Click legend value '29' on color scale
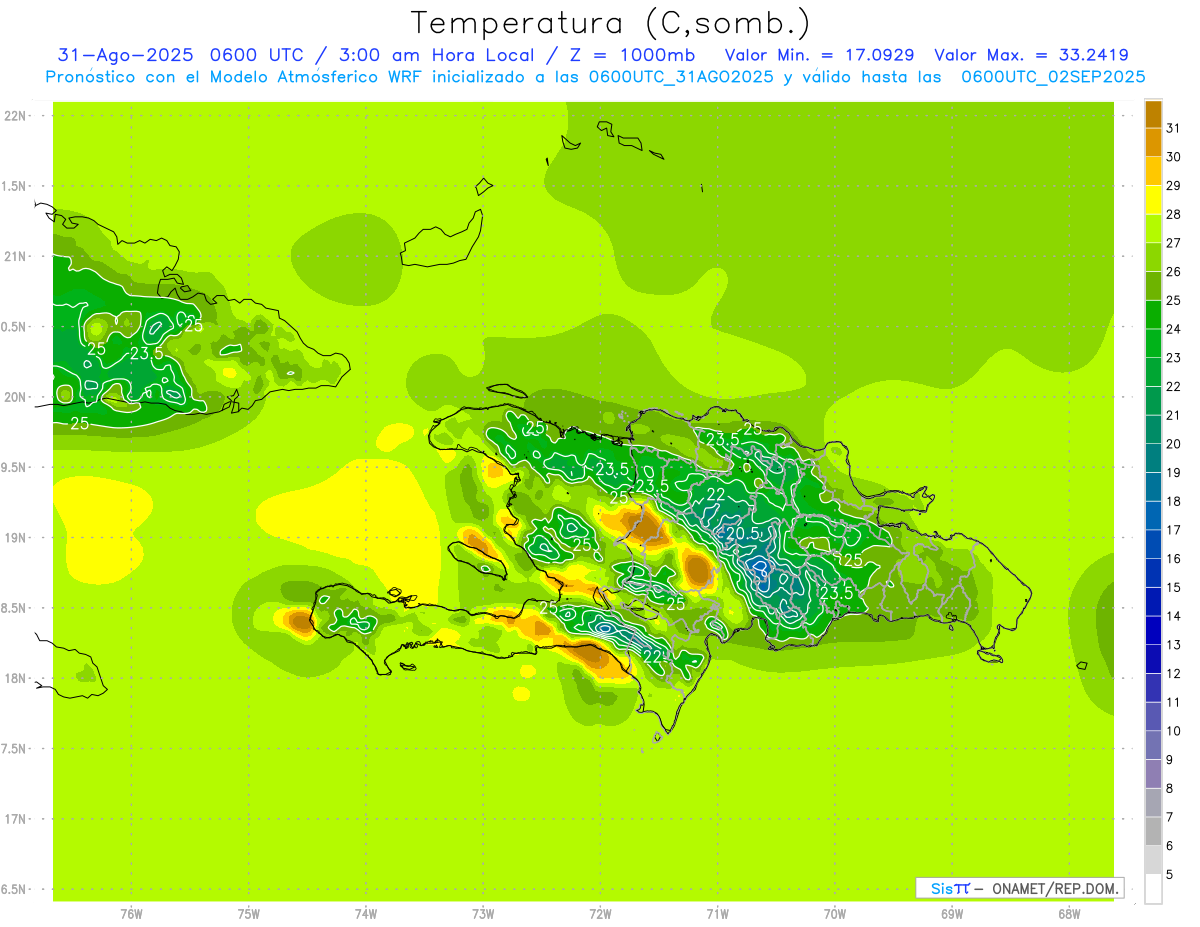 point(1174,186)
